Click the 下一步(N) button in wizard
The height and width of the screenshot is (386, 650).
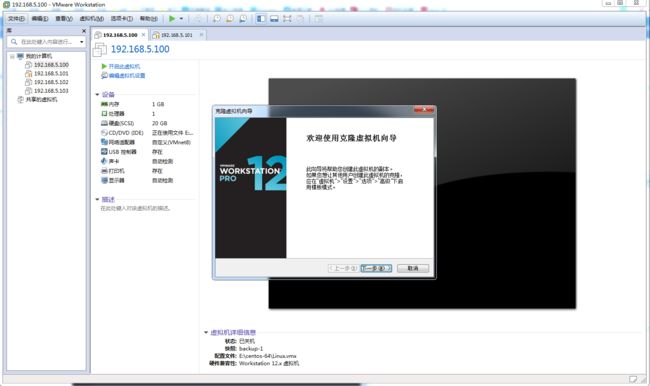click(x=376, y=268)
